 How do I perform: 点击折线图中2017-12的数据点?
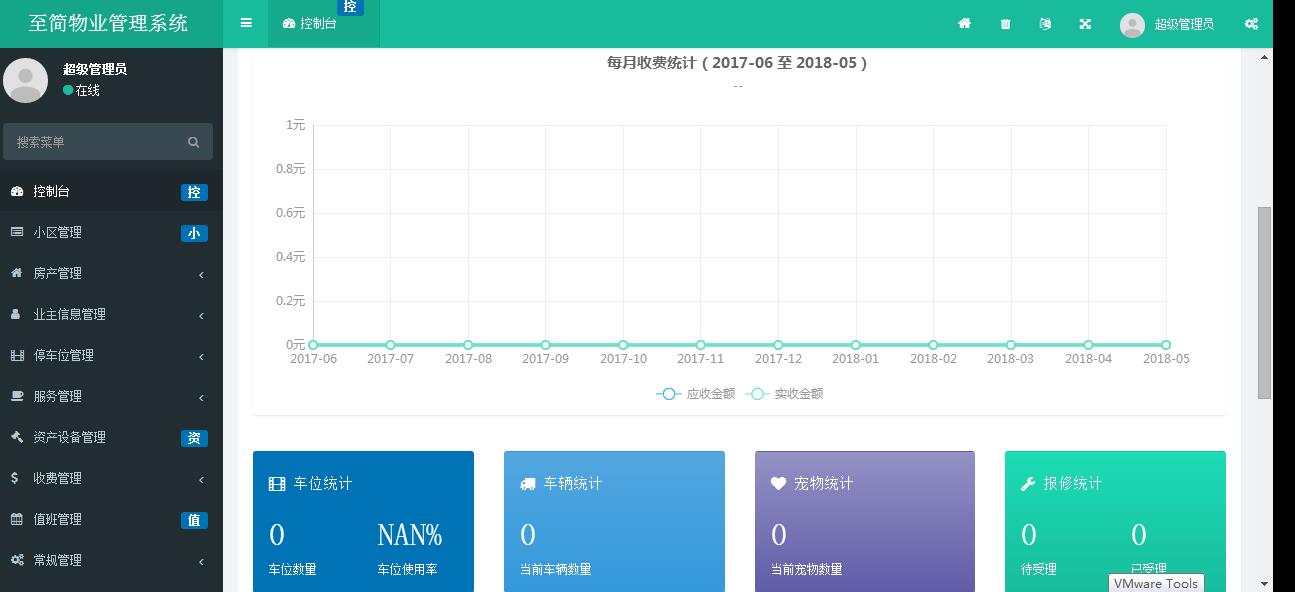777,344
